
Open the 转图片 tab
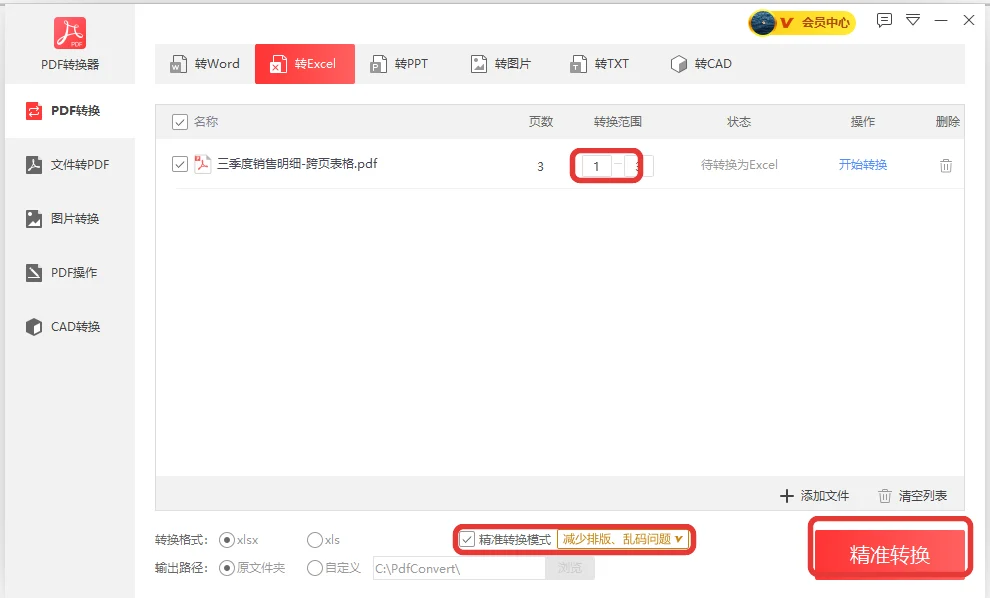click(501, 64)
